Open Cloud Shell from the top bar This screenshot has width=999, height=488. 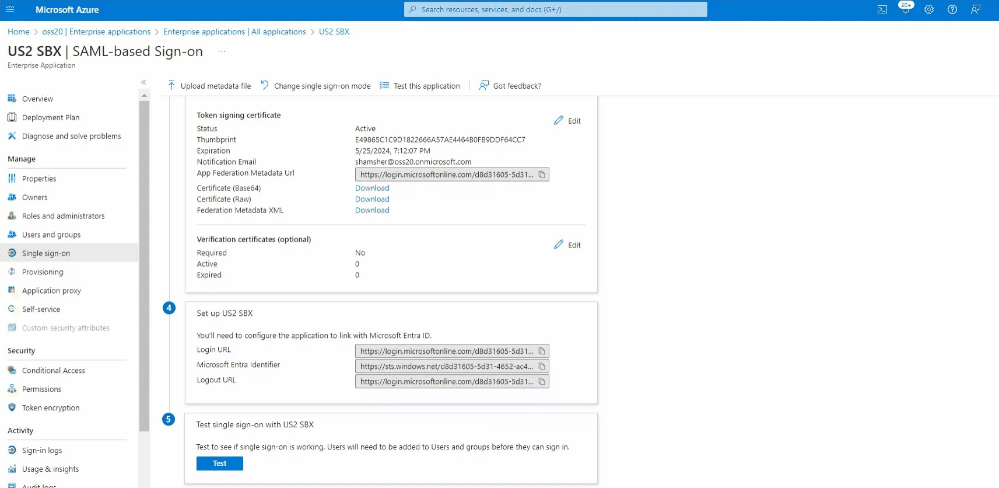882,10
